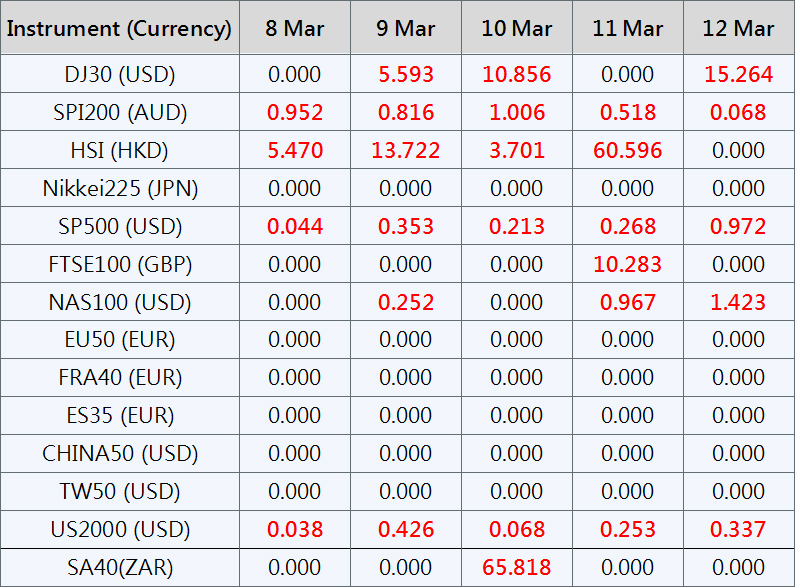Select the 8 Mar column header
Viewport: 795px width, 587px height.
(x=295, y=28)
